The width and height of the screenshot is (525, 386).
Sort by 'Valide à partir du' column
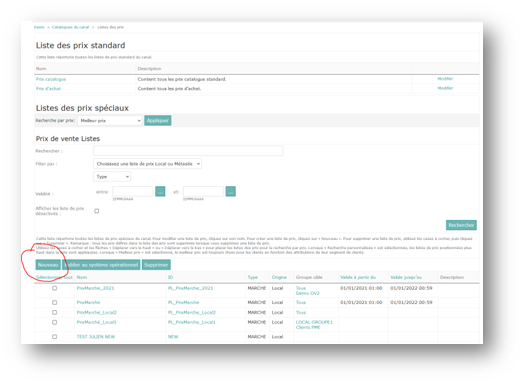point(358,277)
